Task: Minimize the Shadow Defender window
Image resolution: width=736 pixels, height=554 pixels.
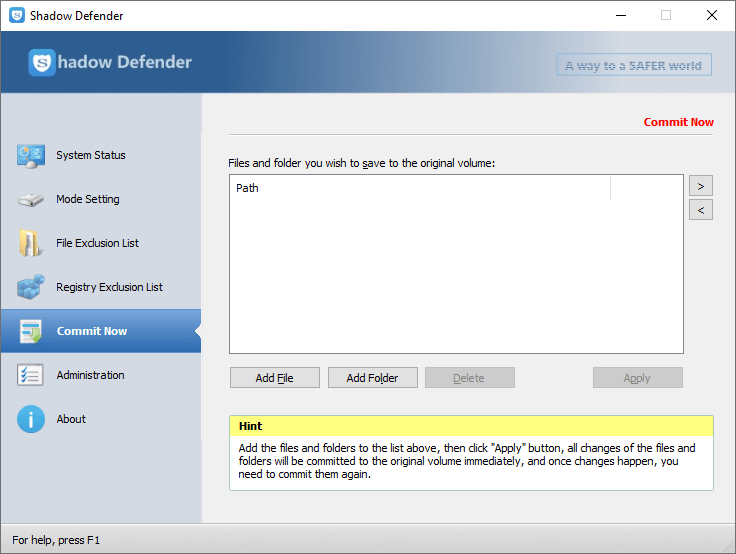Action: (x=621, y=15)
